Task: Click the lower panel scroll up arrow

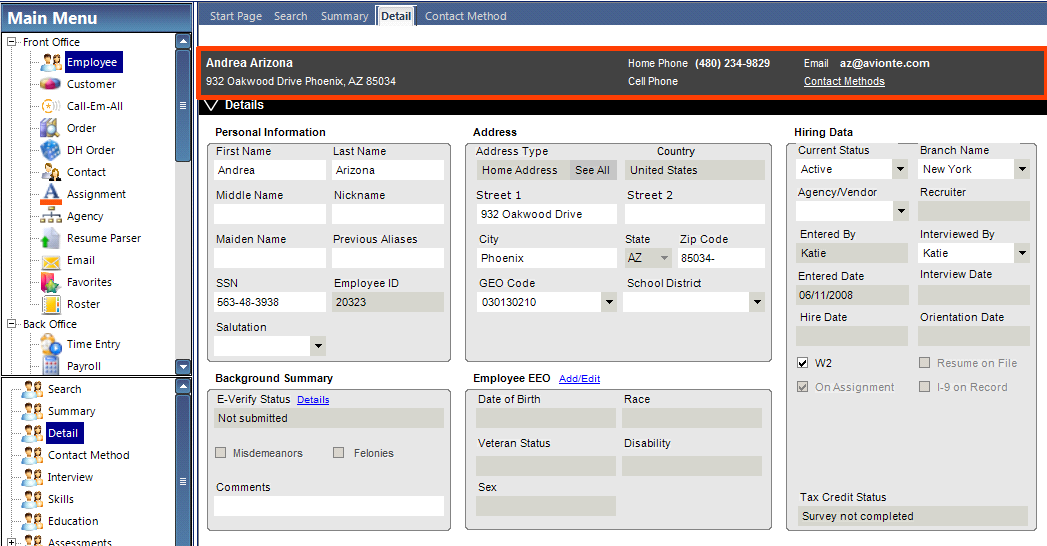Action: click(x=183, y=386)
